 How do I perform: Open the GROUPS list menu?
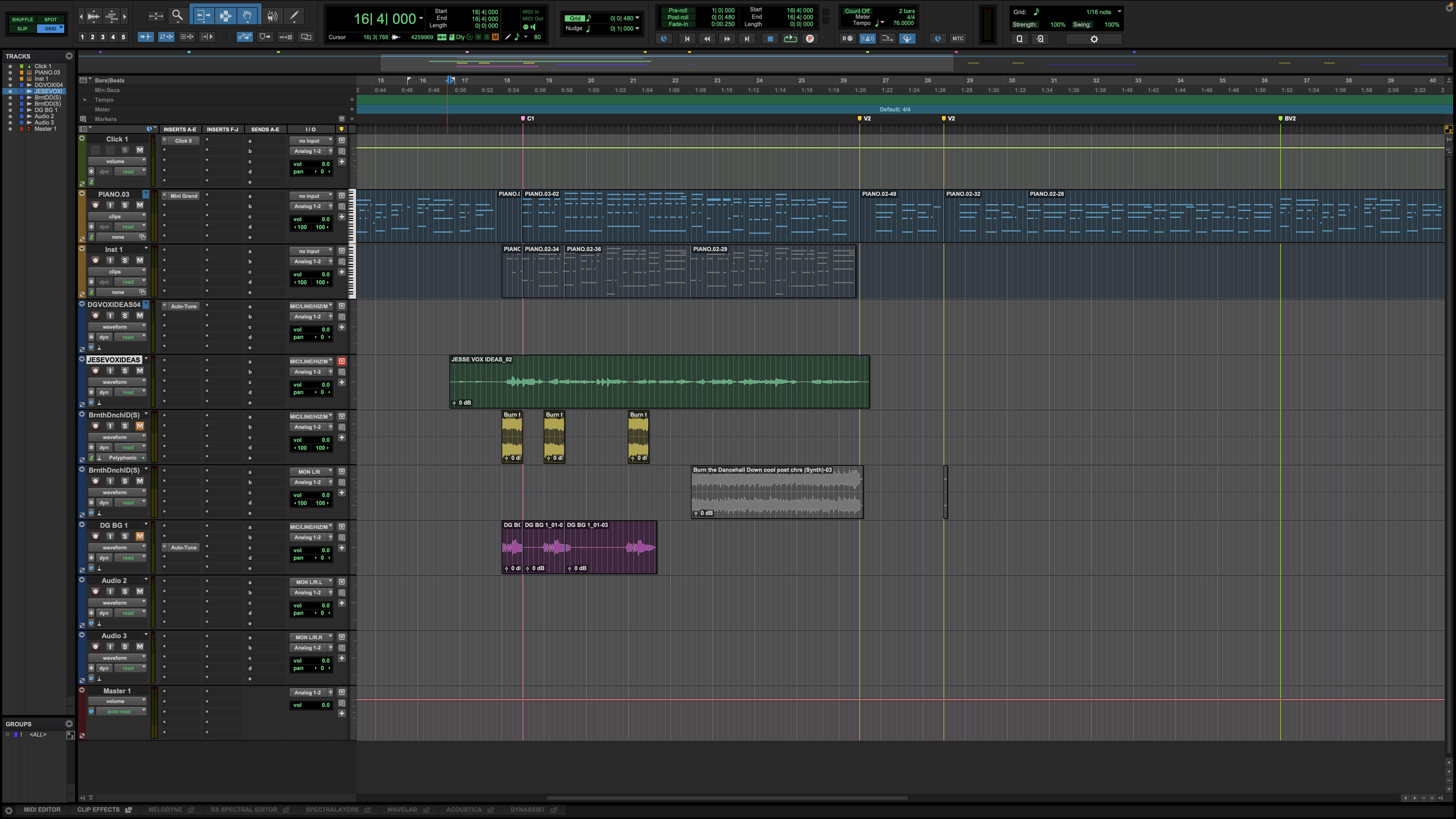coord(69,723)
